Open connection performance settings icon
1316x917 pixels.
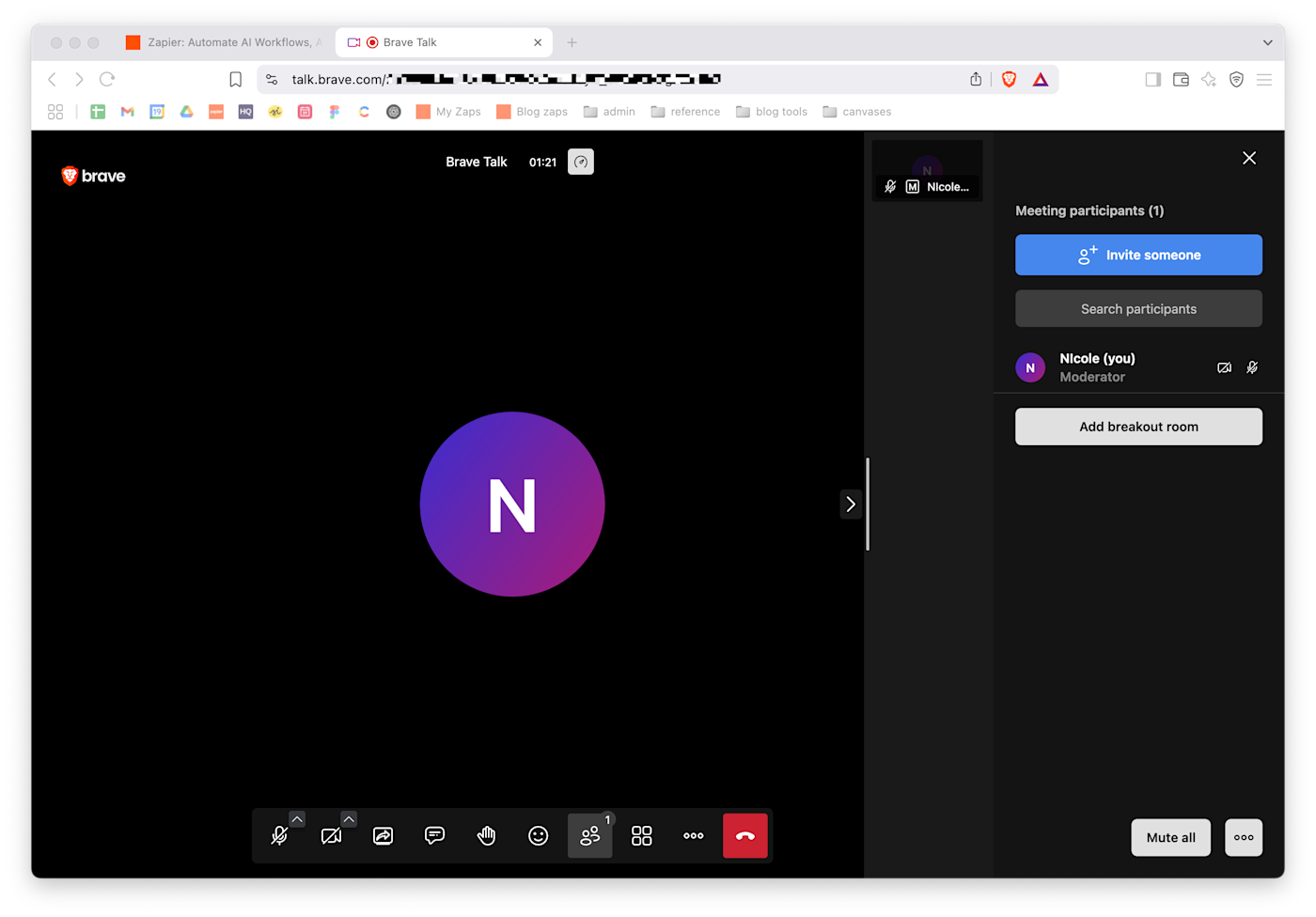click(581, 162)
